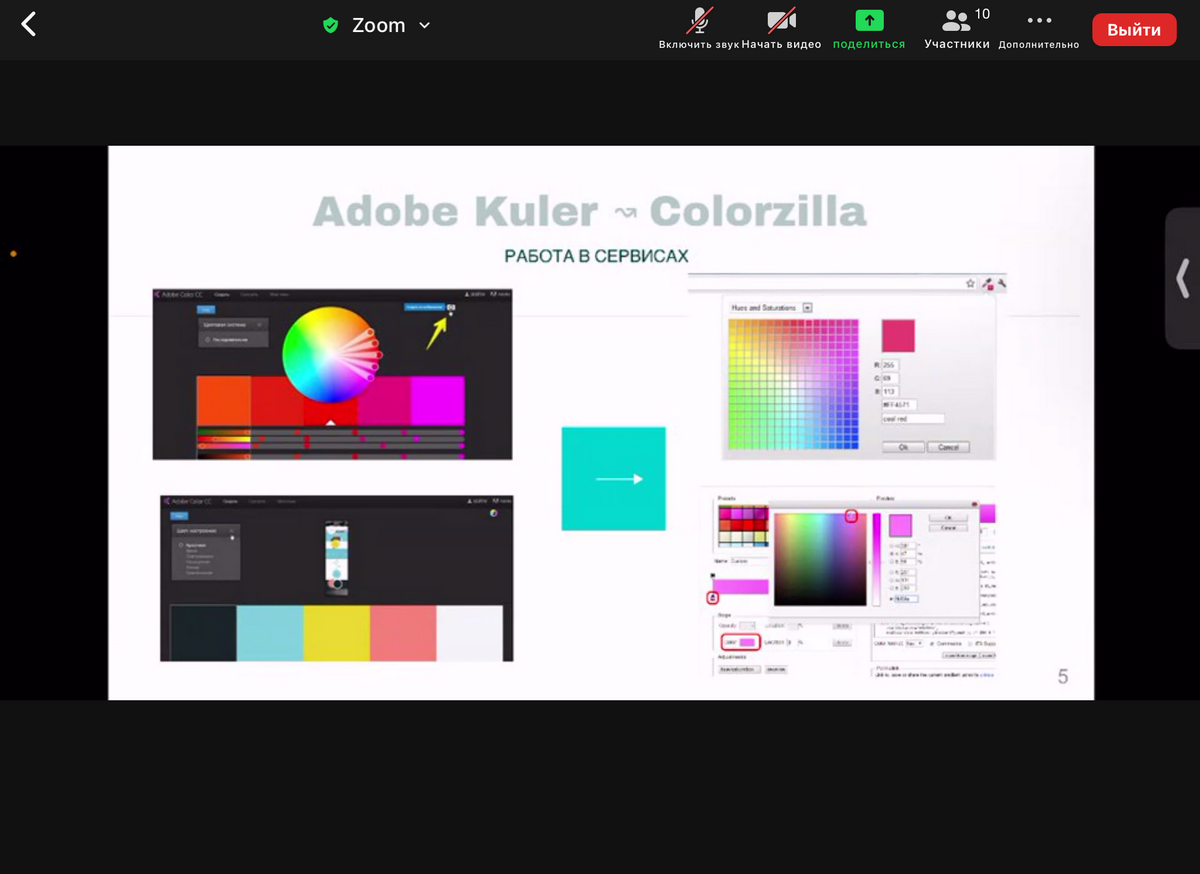Pick the magenta swatch in the upper palette
This screenshot has width=1200, height=874.
pos(438,402)
